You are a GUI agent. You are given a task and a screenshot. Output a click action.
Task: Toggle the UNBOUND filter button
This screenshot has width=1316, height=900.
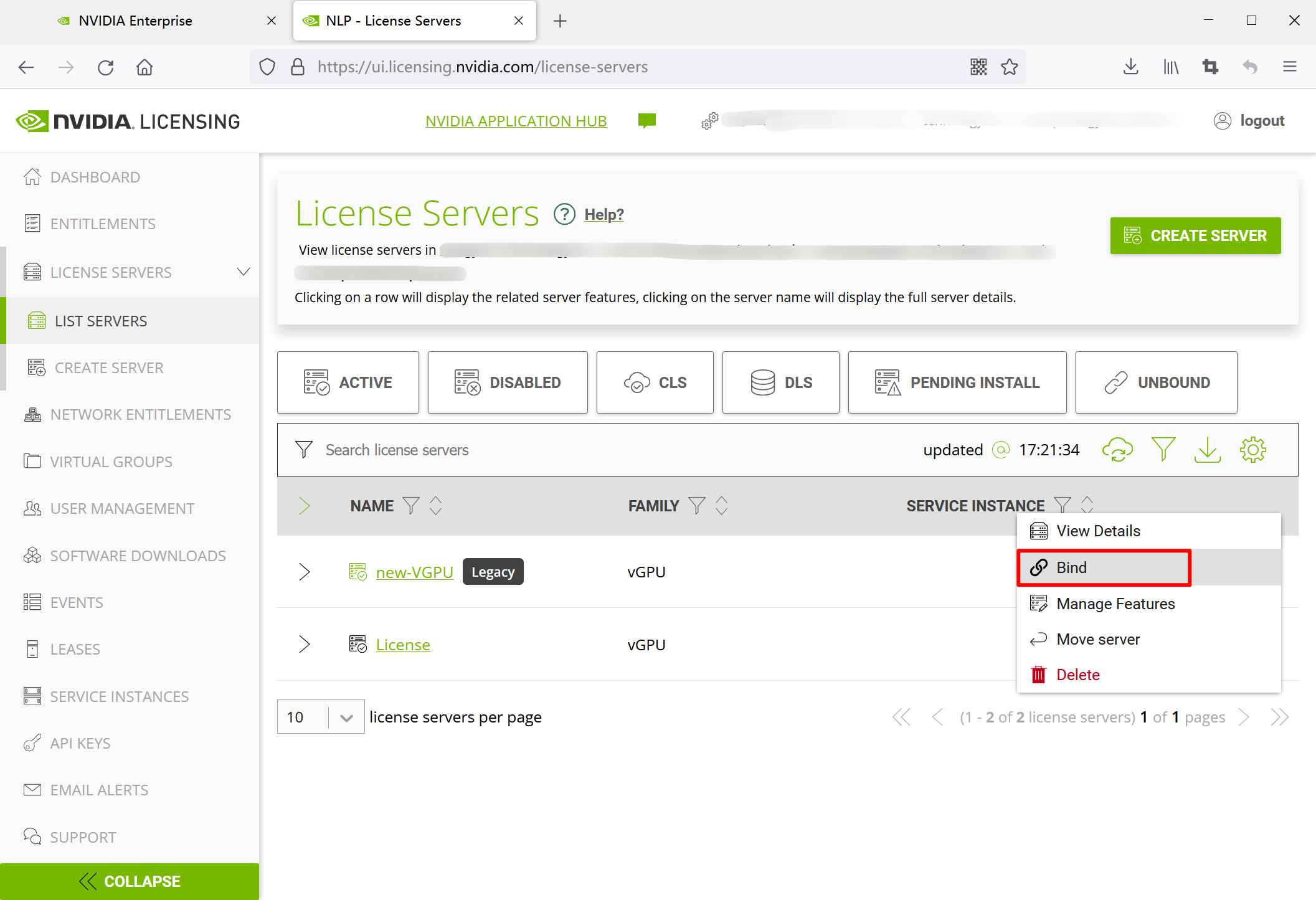click(x=1156, y=382)
